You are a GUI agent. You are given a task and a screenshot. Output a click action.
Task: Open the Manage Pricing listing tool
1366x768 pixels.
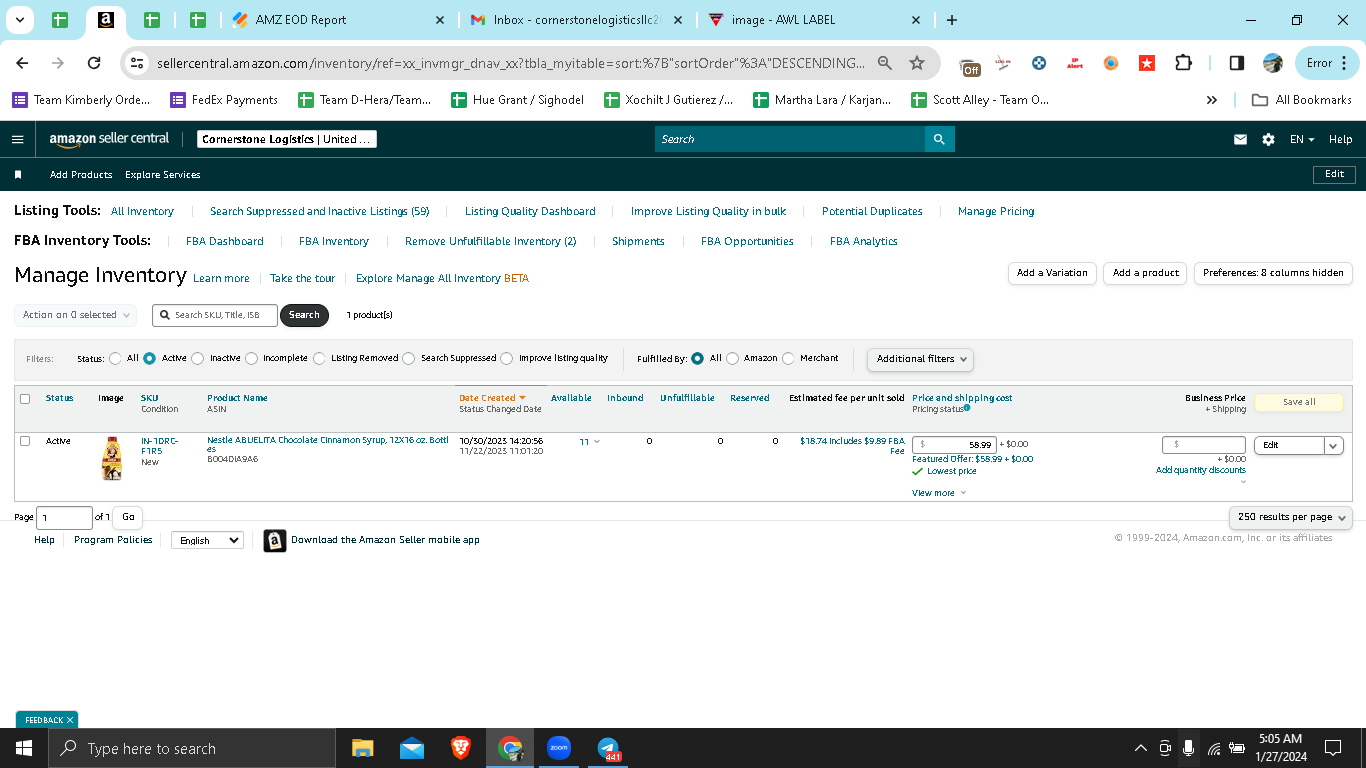(996, 211)
